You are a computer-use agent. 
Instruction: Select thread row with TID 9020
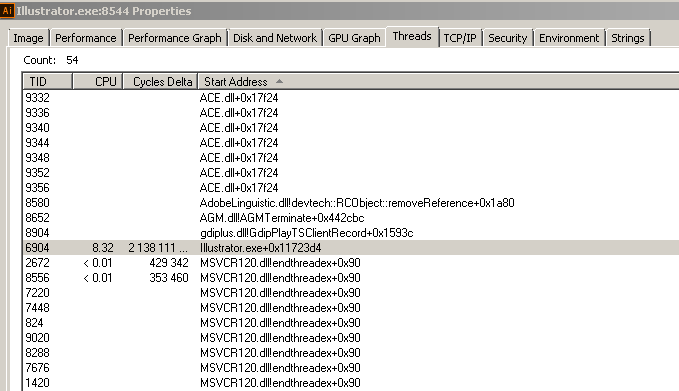[351, 338]
